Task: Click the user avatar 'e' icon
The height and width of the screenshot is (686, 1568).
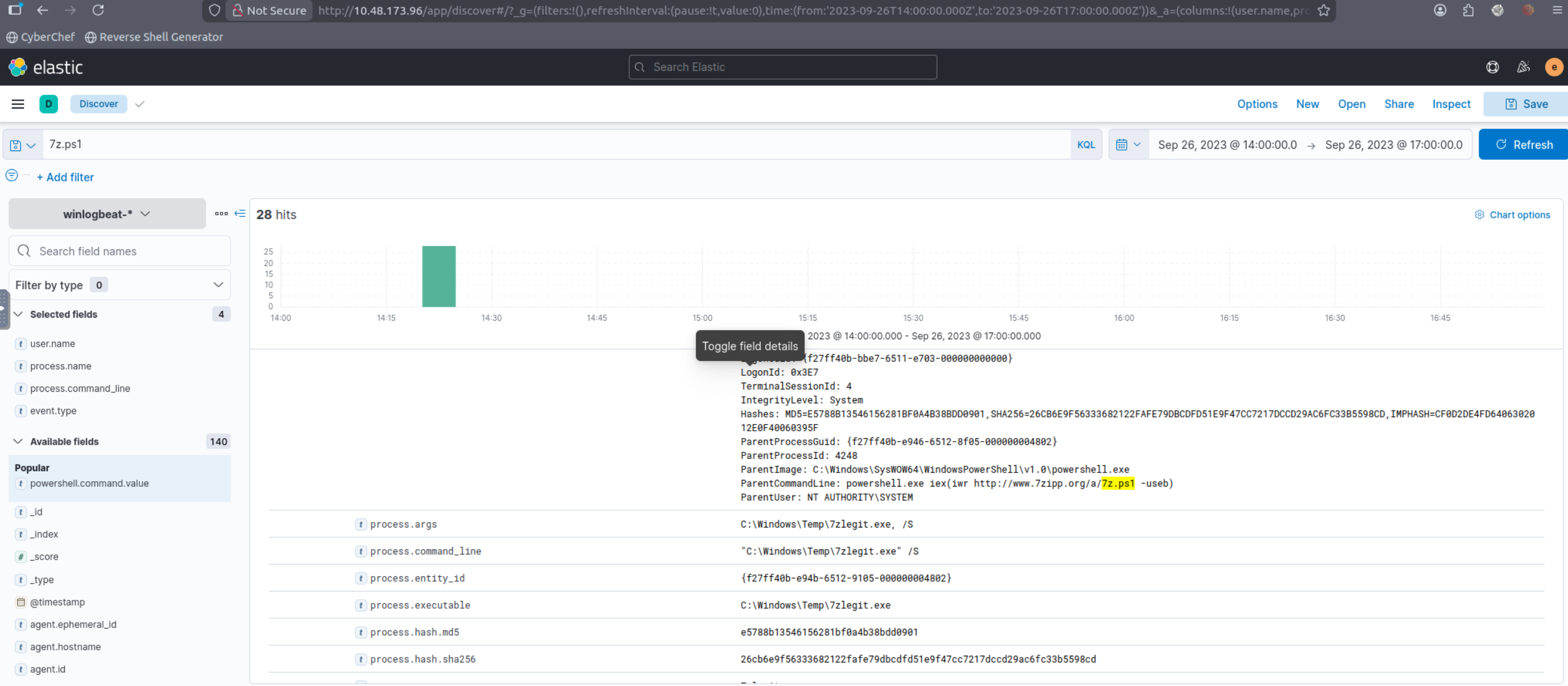Action: pyautogui.click(x=1553, y=67)
